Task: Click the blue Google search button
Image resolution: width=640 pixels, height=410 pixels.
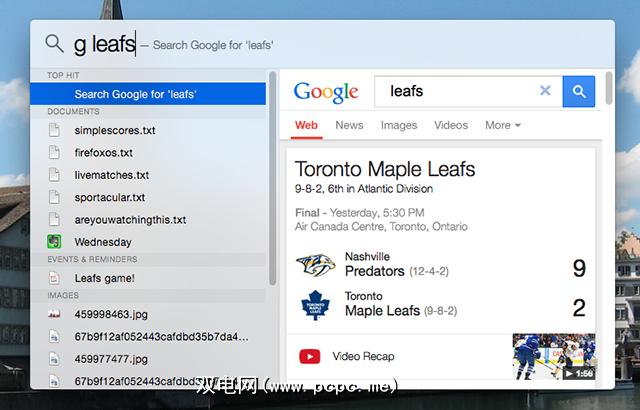Action: pyautogui.click(x=579, y=91)
